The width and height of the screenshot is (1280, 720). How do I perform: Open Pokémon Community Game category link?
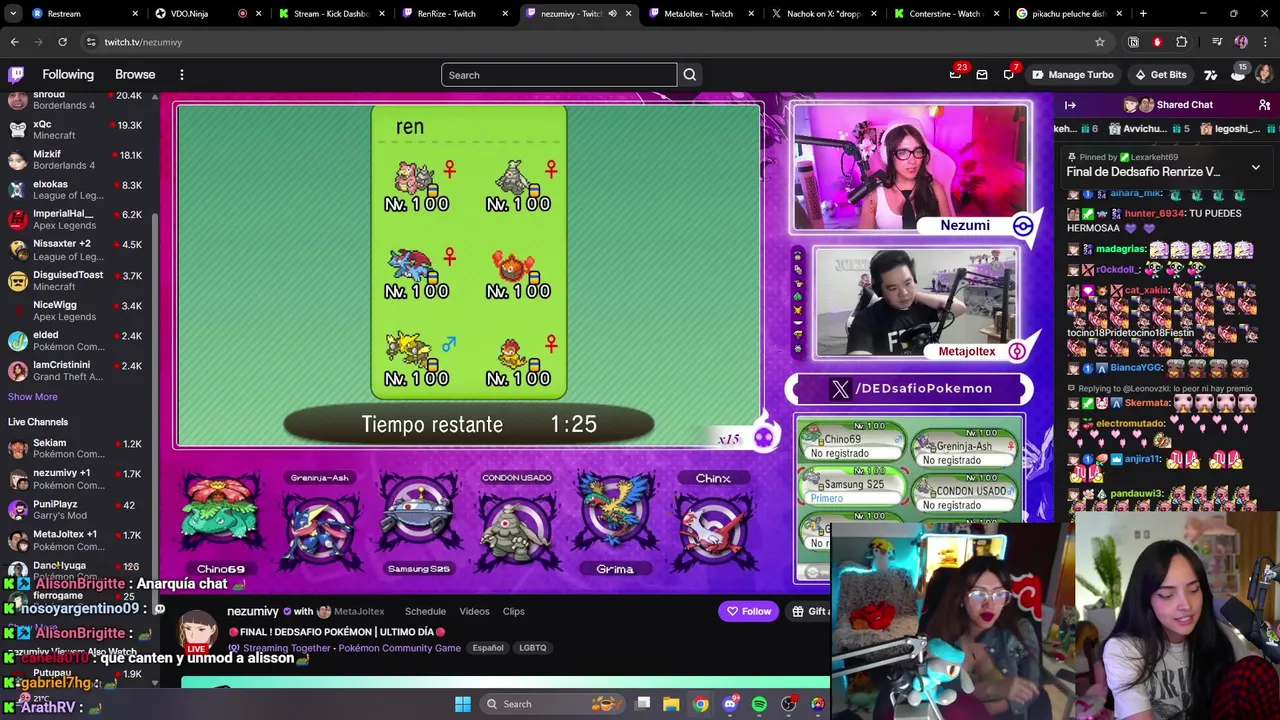[x=399, y=648]
